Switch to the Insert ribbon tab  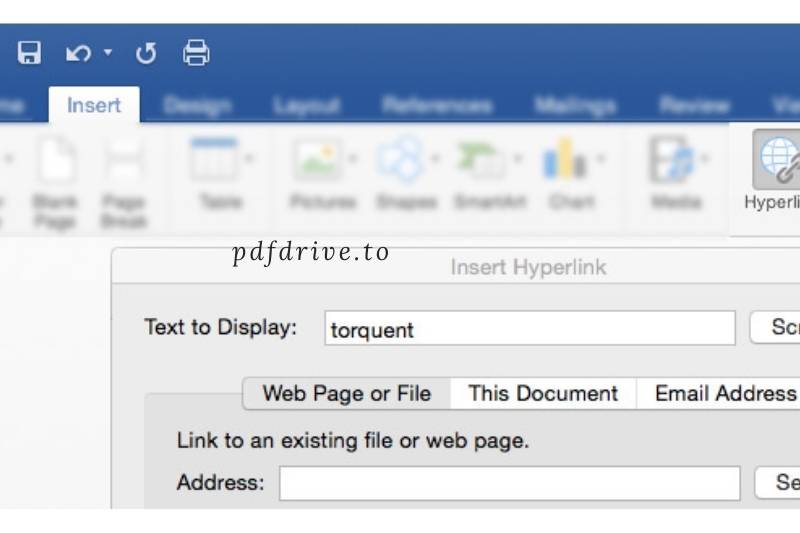[x=94, y=105]
